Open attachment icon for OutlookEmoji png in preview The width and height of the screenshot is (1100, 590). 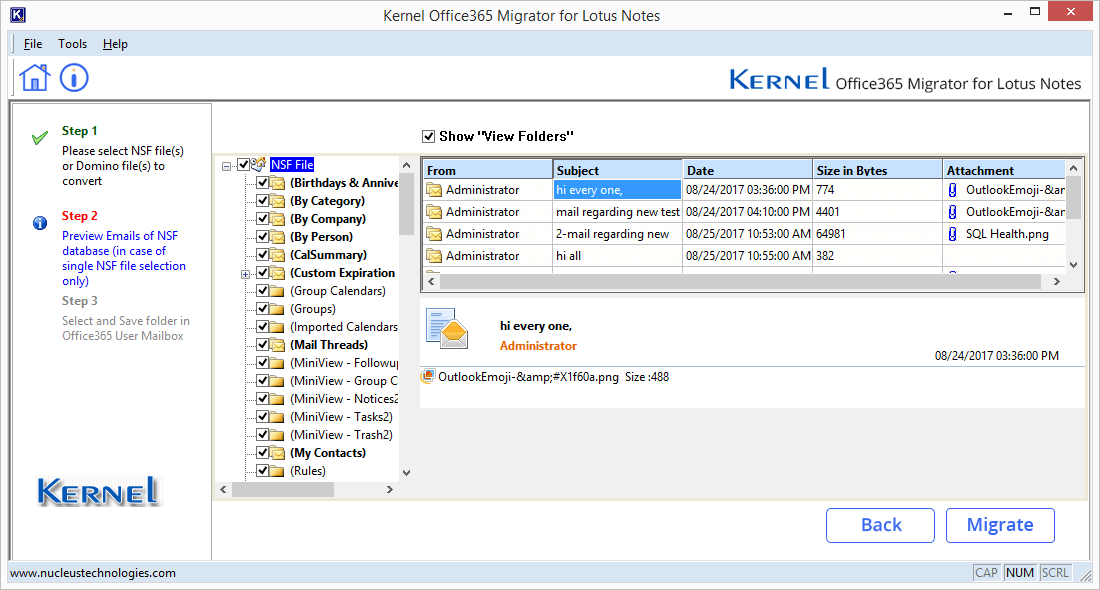click(428, 377)
